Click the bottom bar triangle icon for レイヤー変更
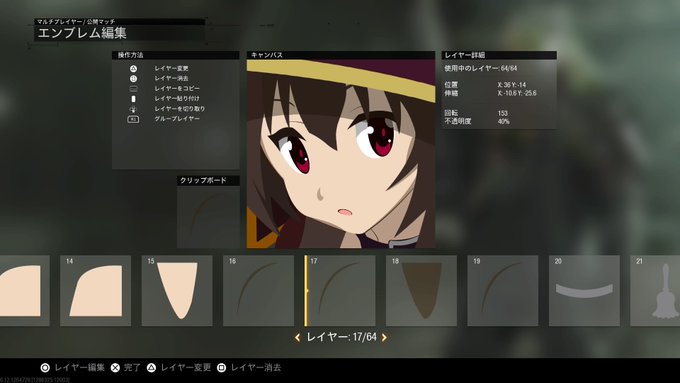Screen dimensions: 680x383 (151, 368)
